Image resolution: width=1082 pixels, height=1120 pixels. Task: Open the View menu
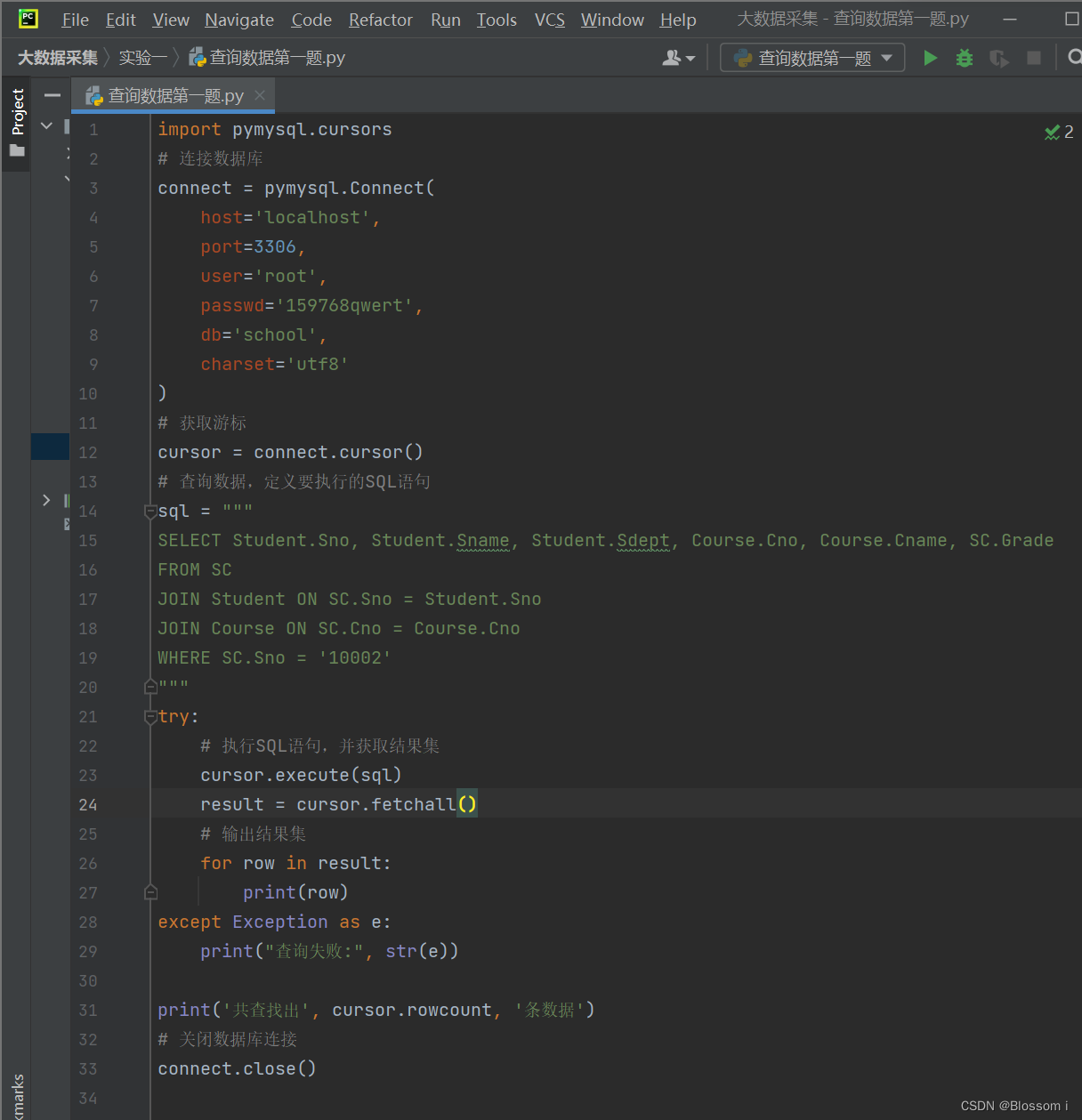coord(171,20)
